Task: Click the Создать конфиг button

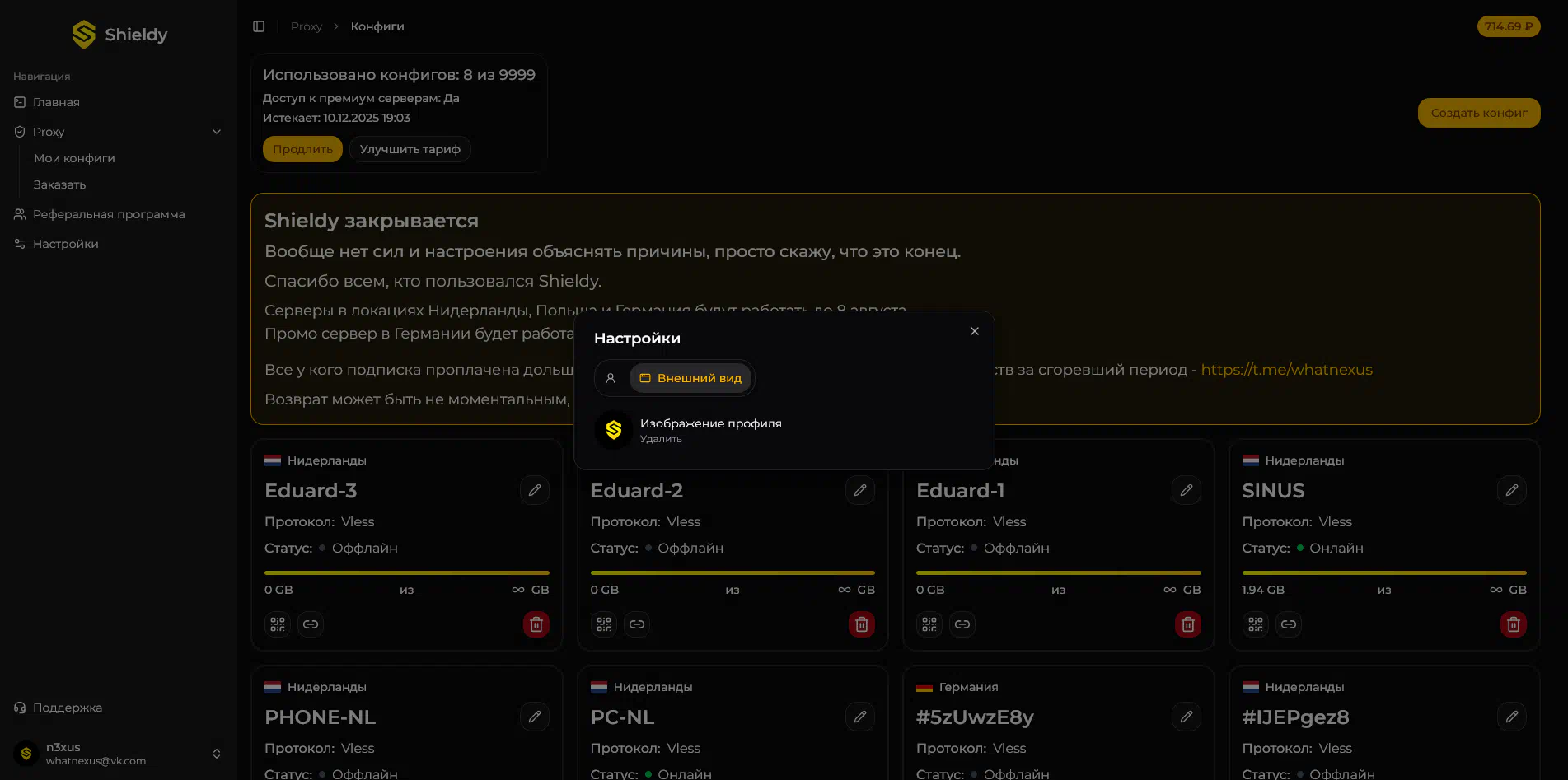Action: click(1479, 113)
